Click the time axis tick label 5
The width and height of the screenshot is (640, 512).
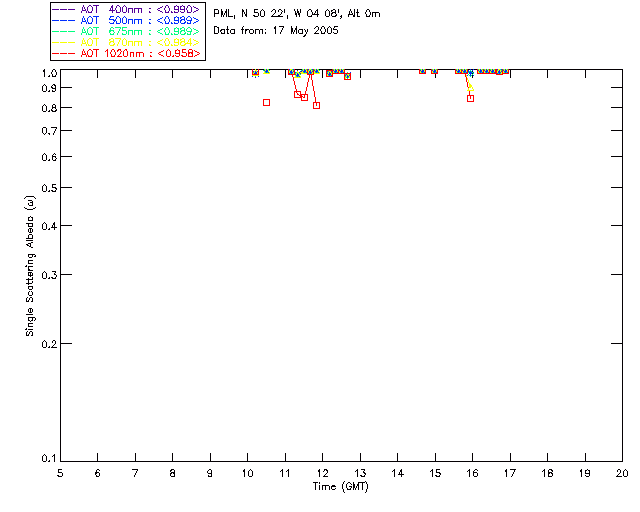click(x=60, y=473)
